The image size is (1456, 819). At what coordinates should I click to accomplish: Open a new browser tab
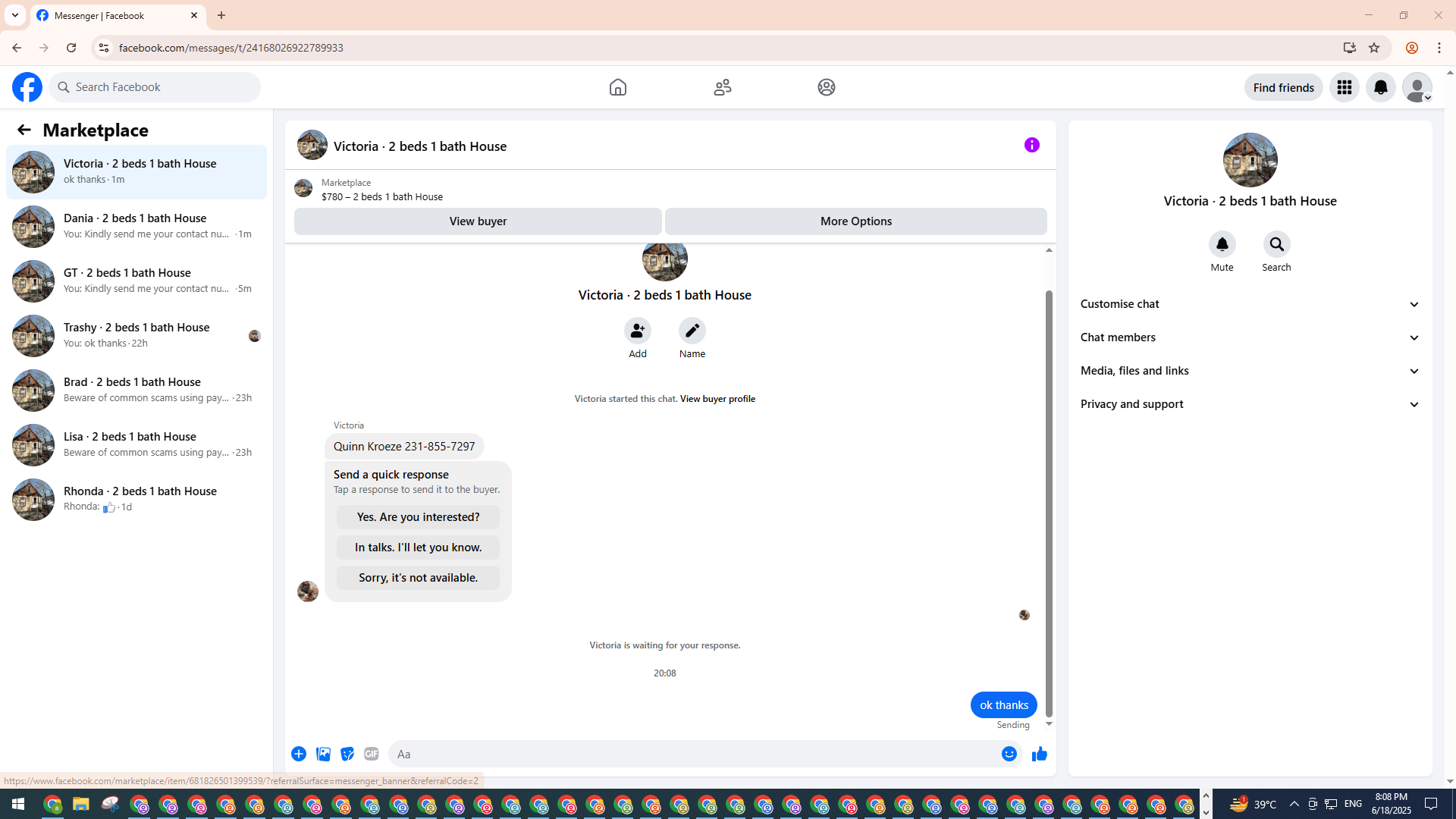[x=221, y=16]
